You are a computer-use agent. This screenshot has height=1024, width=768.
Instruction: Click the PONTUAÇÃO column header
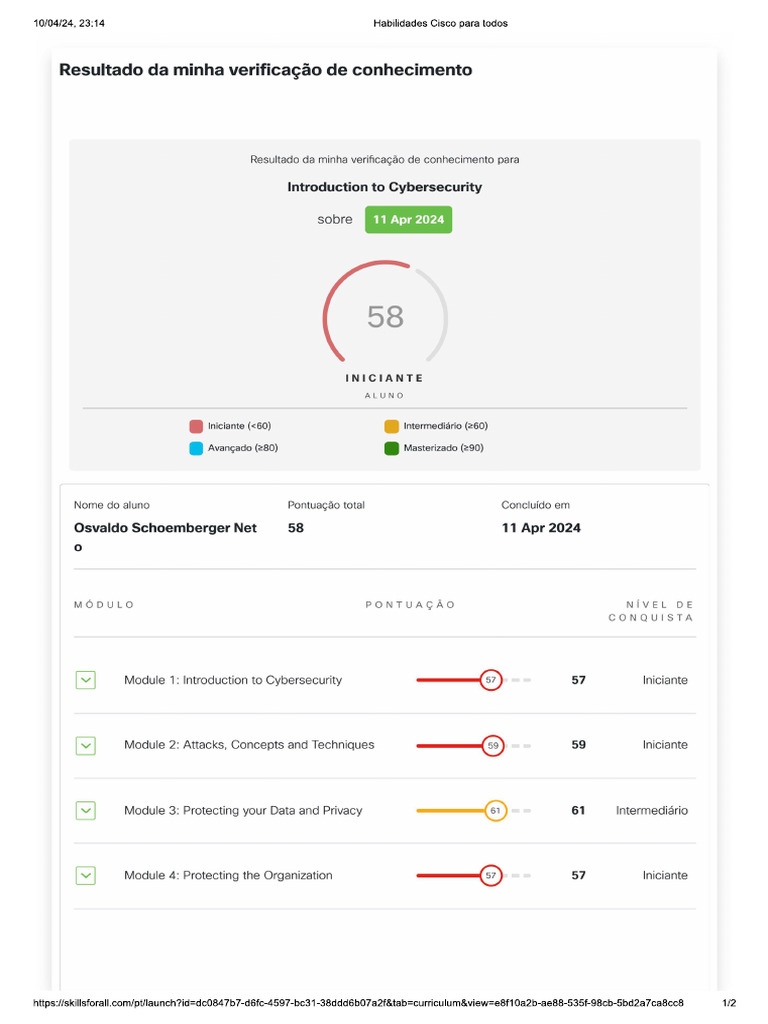click(x=410, y=605)
